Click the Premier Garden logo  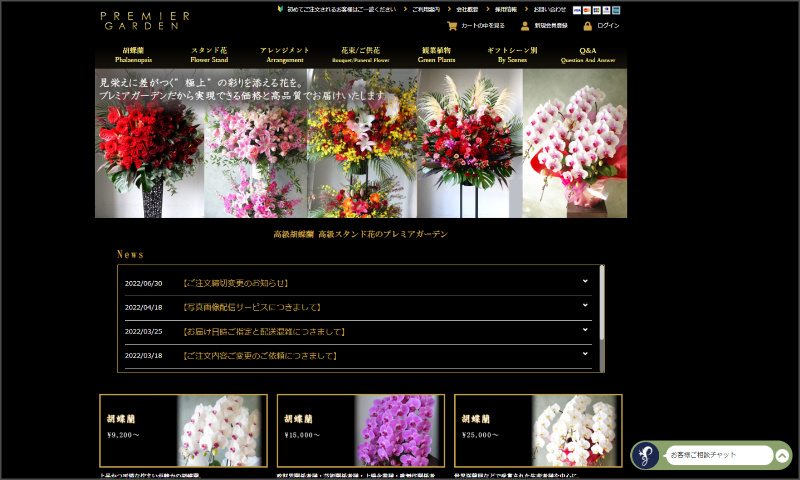tap(144, 20)
